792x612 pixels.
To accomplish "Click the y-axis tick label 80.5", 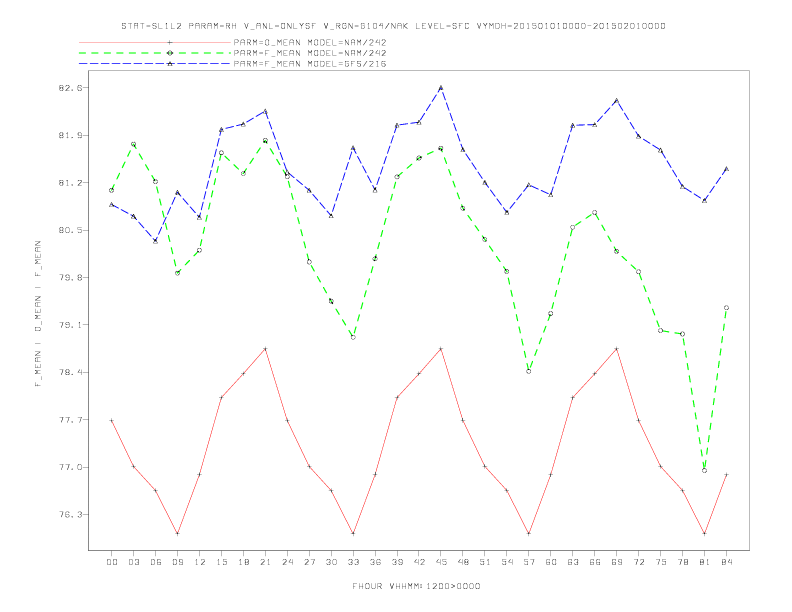I will pyautogui.click(x=69, y=230).
